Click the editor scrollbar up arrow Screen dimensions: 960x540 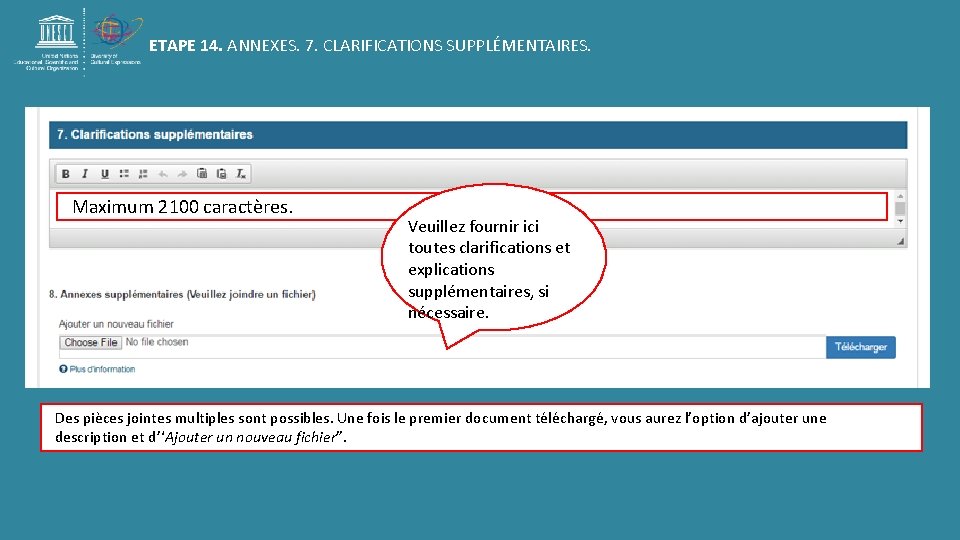tap(900, 196)
